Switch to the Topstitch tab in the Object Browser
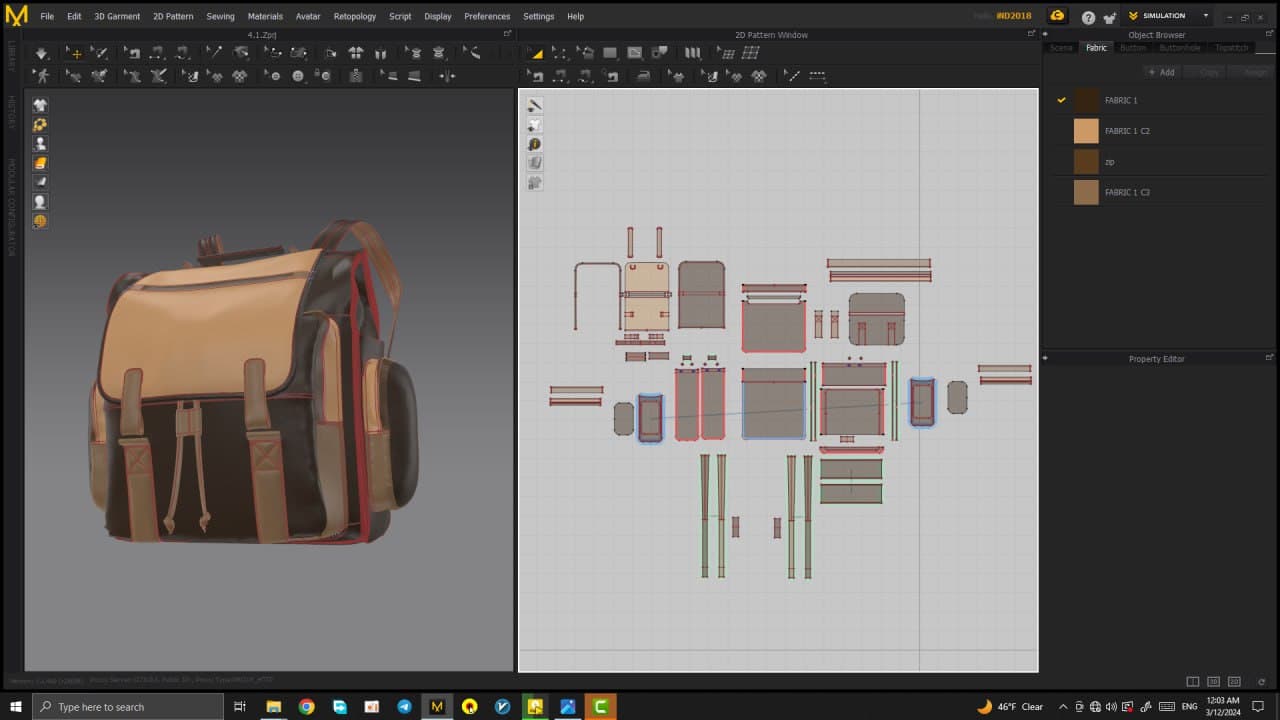 tap(1231, 48)
